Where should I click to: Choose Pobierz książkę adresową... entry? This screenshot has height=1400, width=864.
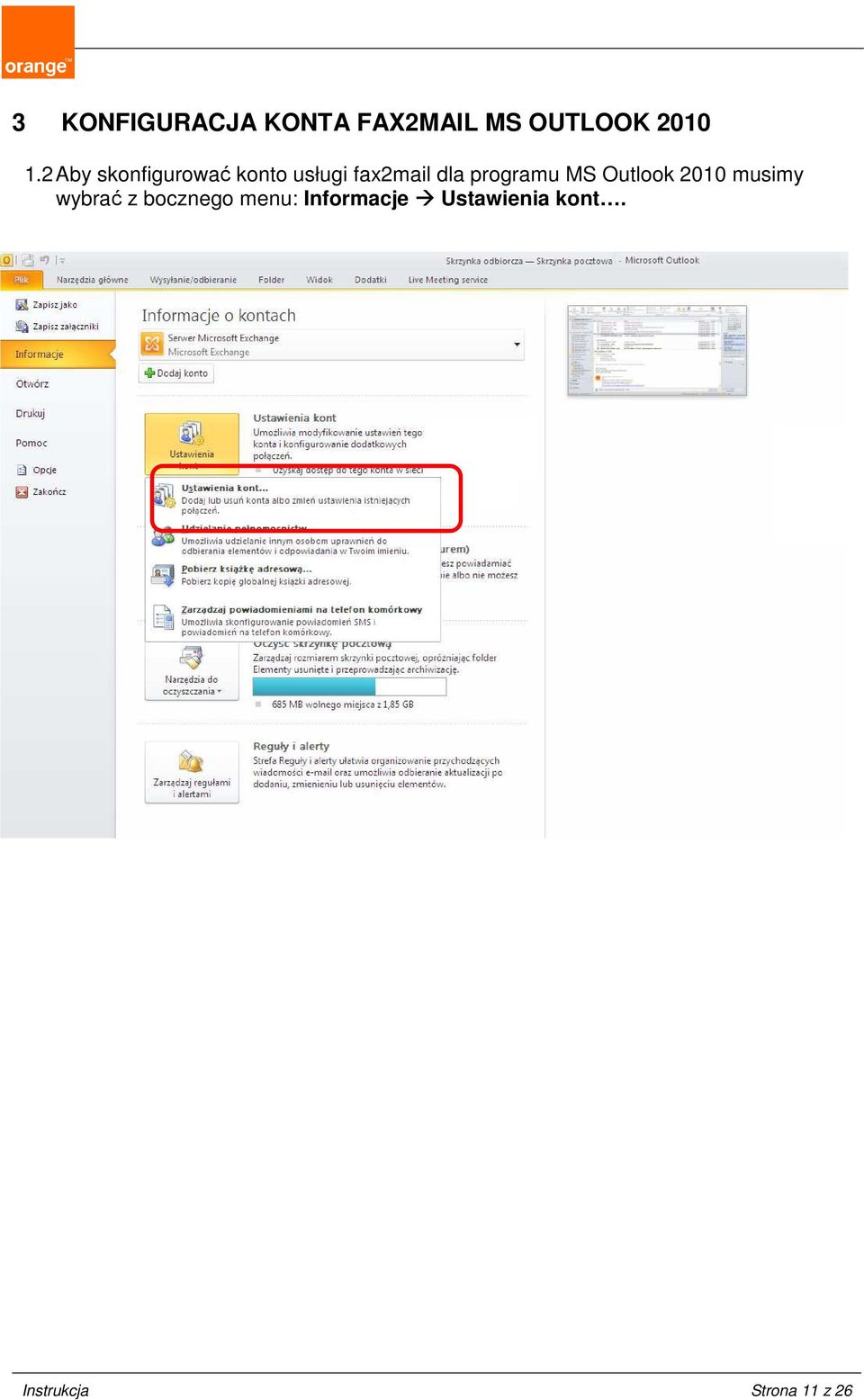[294, 575]
